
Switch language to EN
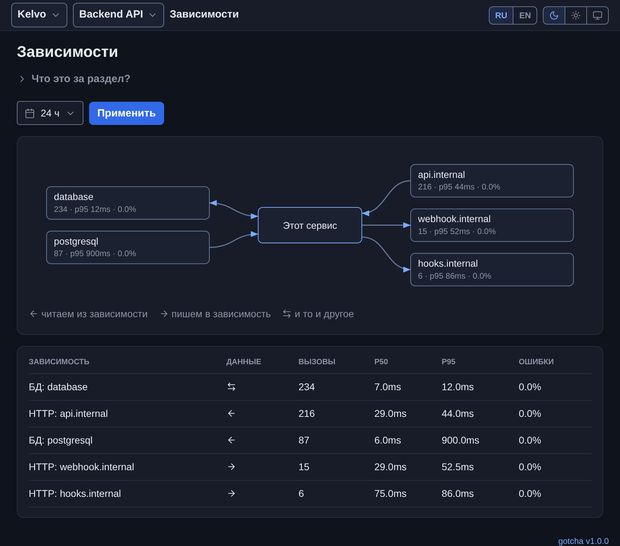point(525,15)
